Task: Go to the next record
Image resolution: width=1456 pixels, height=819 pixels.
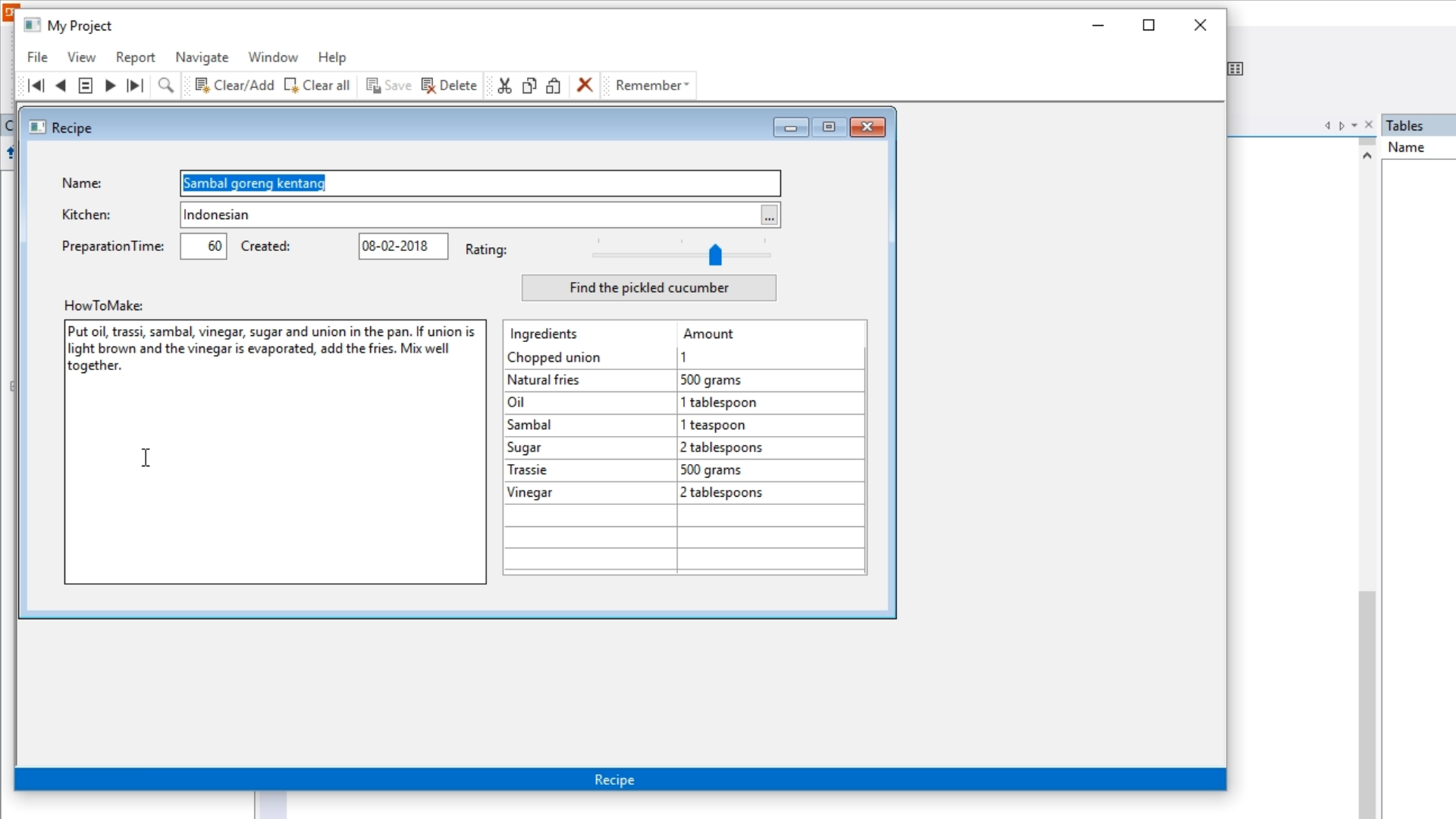Action: pyautogui.click(x=110, y=86)
